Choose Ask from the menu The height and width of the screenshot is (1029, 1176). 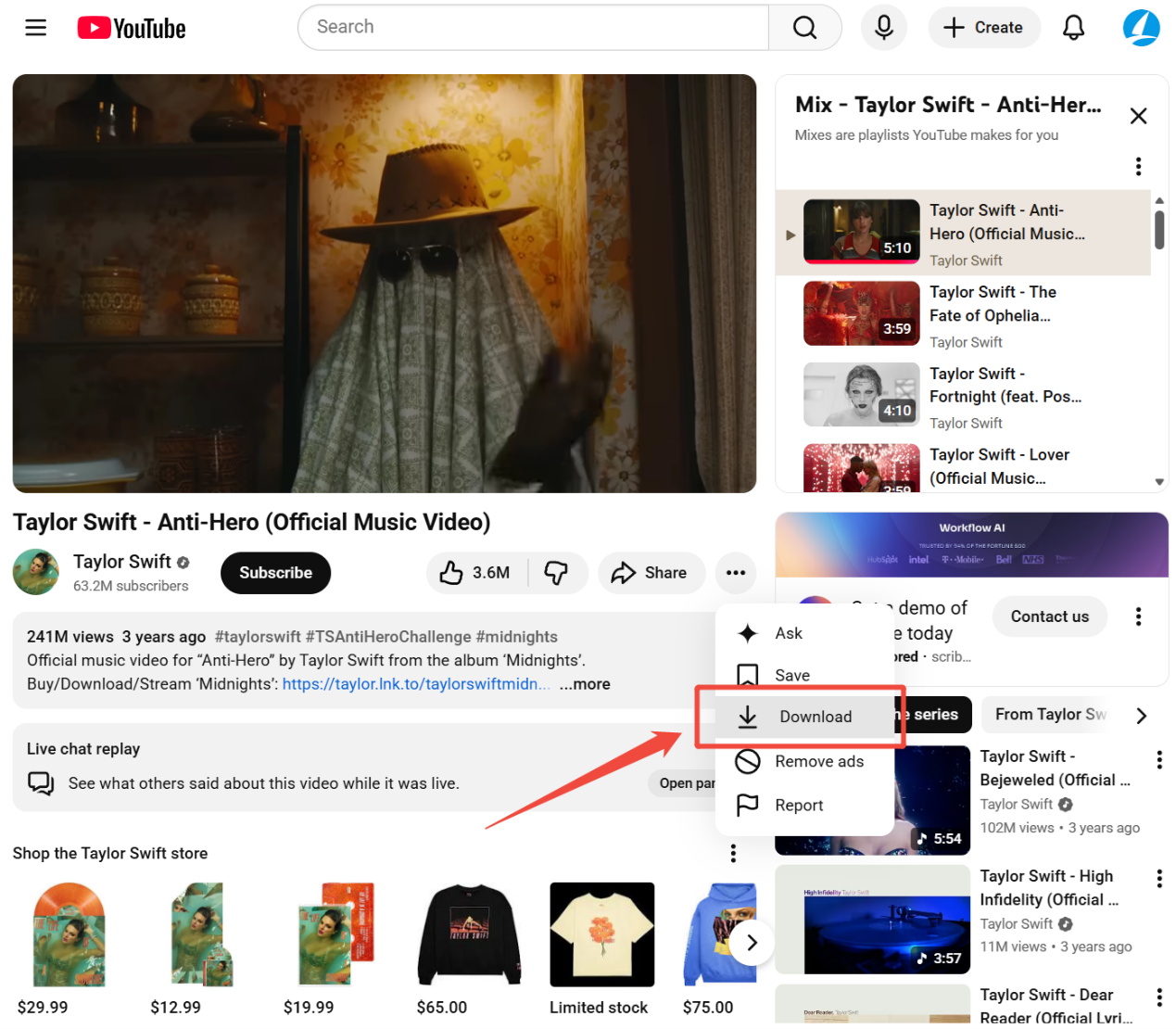click(x=804, y=633)
